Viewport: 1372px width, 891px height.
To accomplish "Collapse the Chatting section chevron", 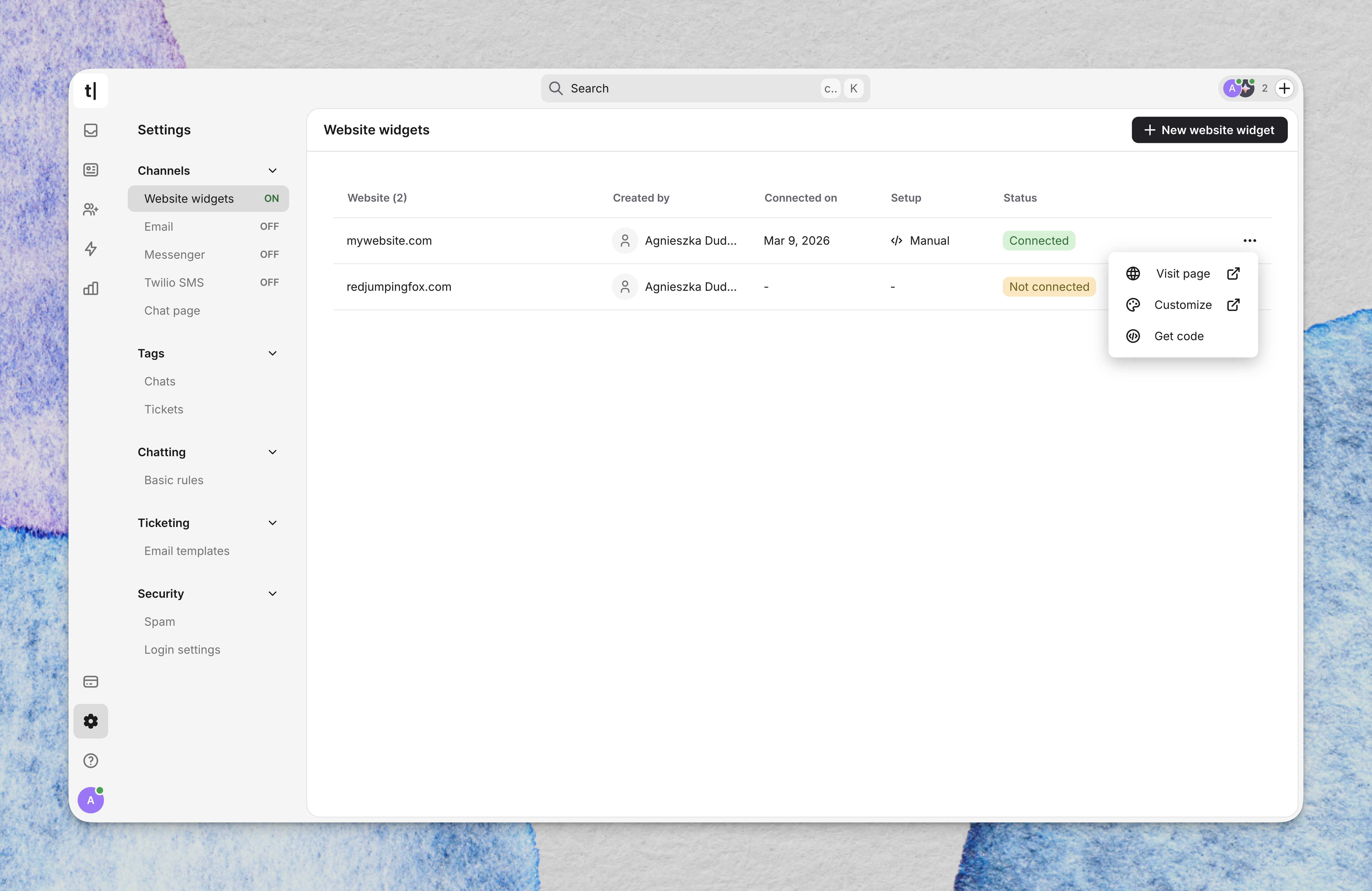I will (x=273, y=452).
